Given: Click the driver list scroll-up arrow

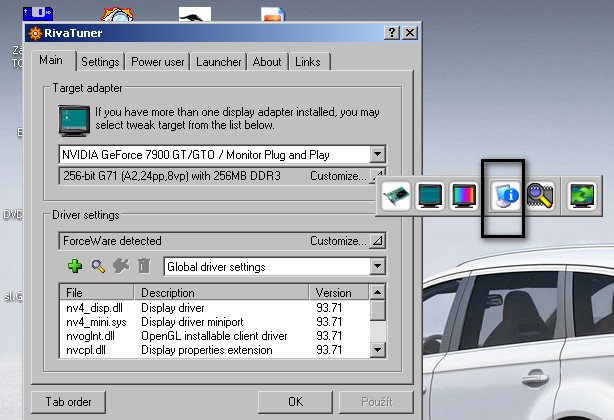Looking at the screenshot, I should click(x=377, y=292).
